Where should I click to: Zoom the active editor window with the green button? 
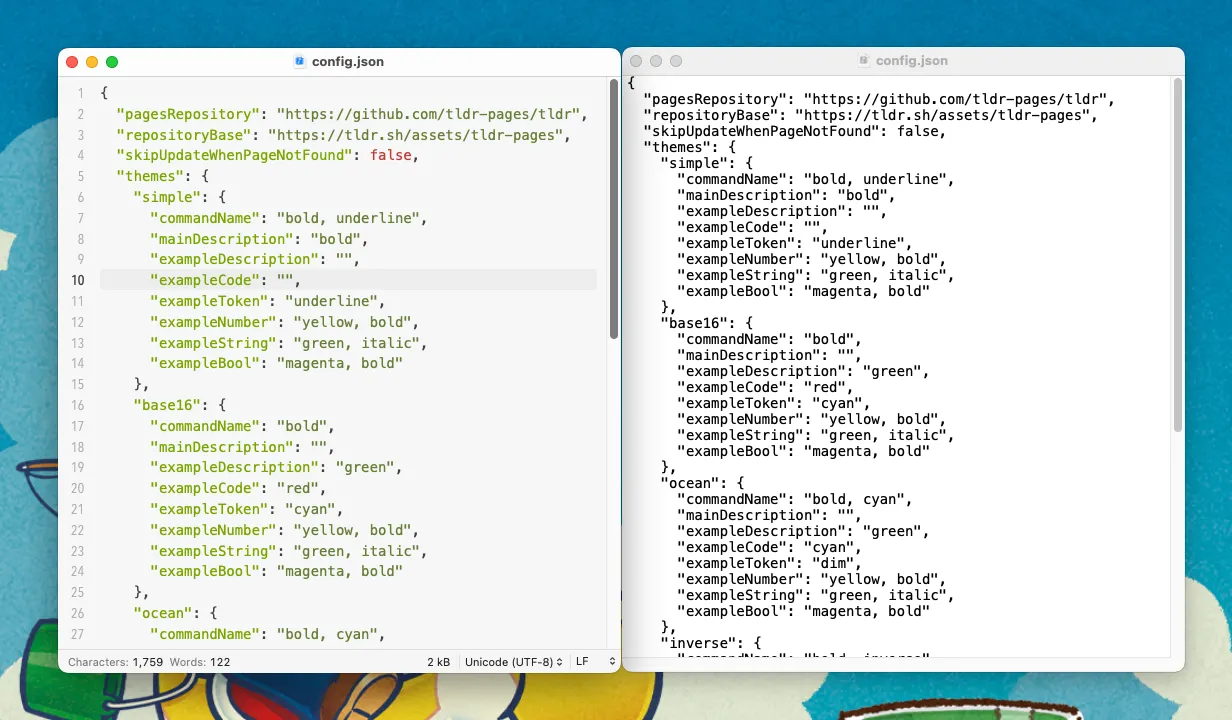click(x=112, y=62)
